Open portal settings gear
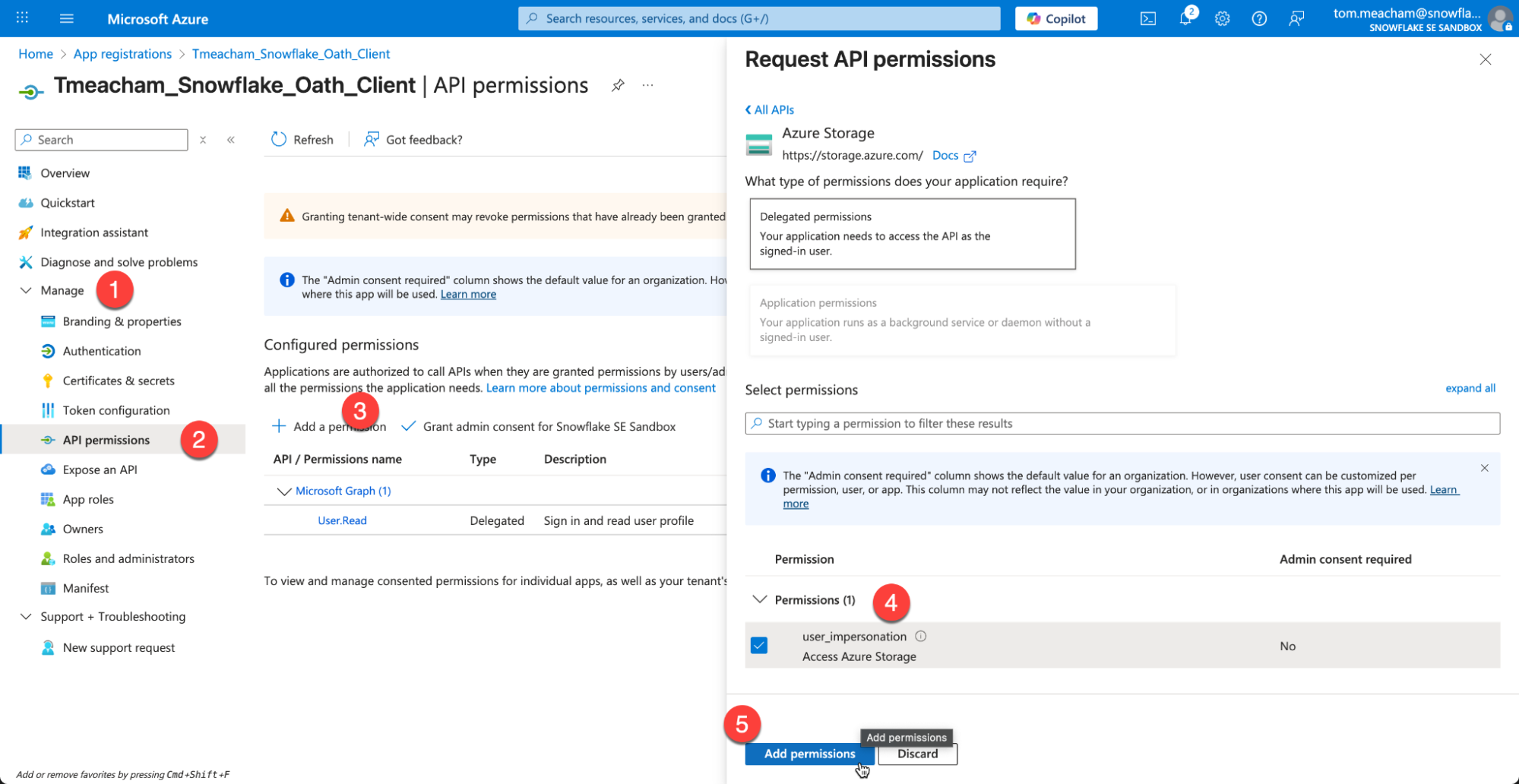Viewport: 1519px width, 784px height. coord(1222,19)
